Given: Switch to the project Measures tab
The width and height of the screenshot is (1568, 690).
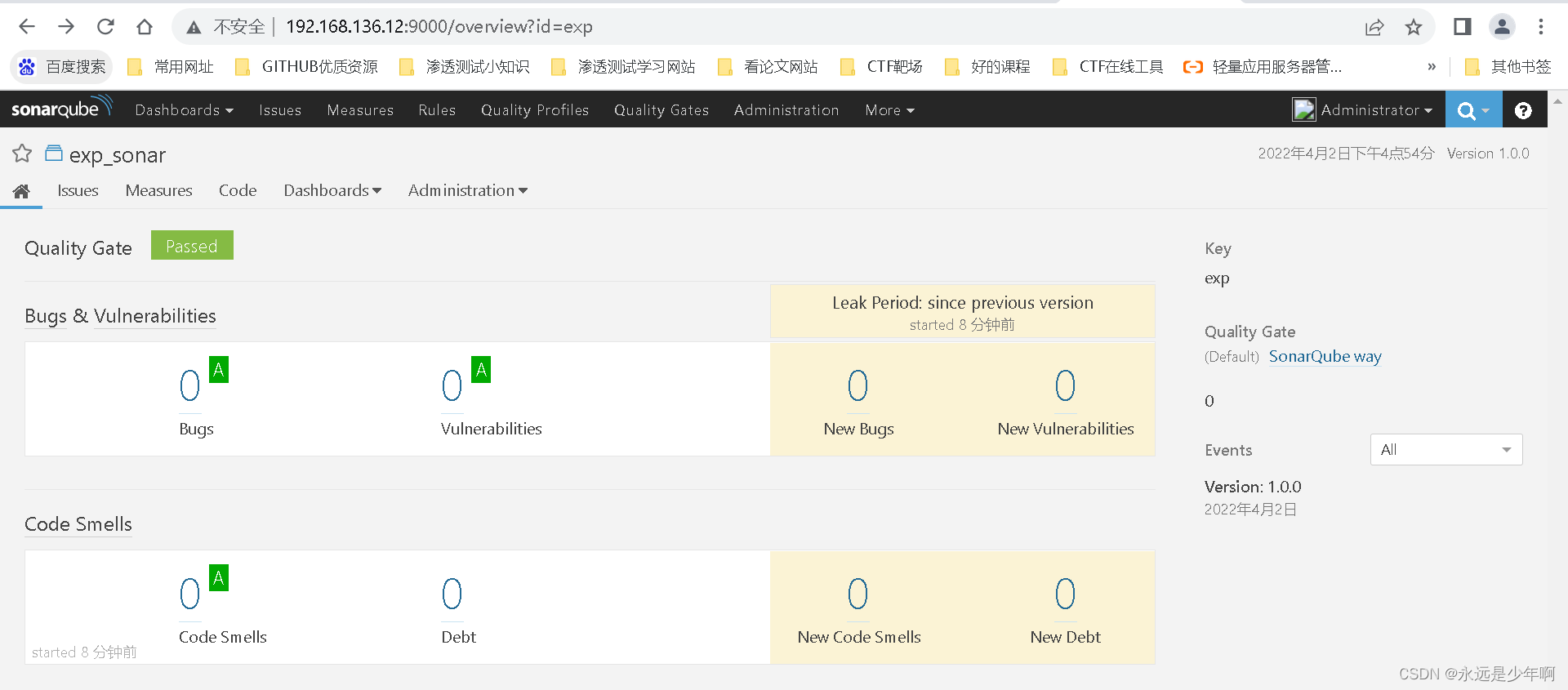Looking at the screenshot, I should pos(158,190).
